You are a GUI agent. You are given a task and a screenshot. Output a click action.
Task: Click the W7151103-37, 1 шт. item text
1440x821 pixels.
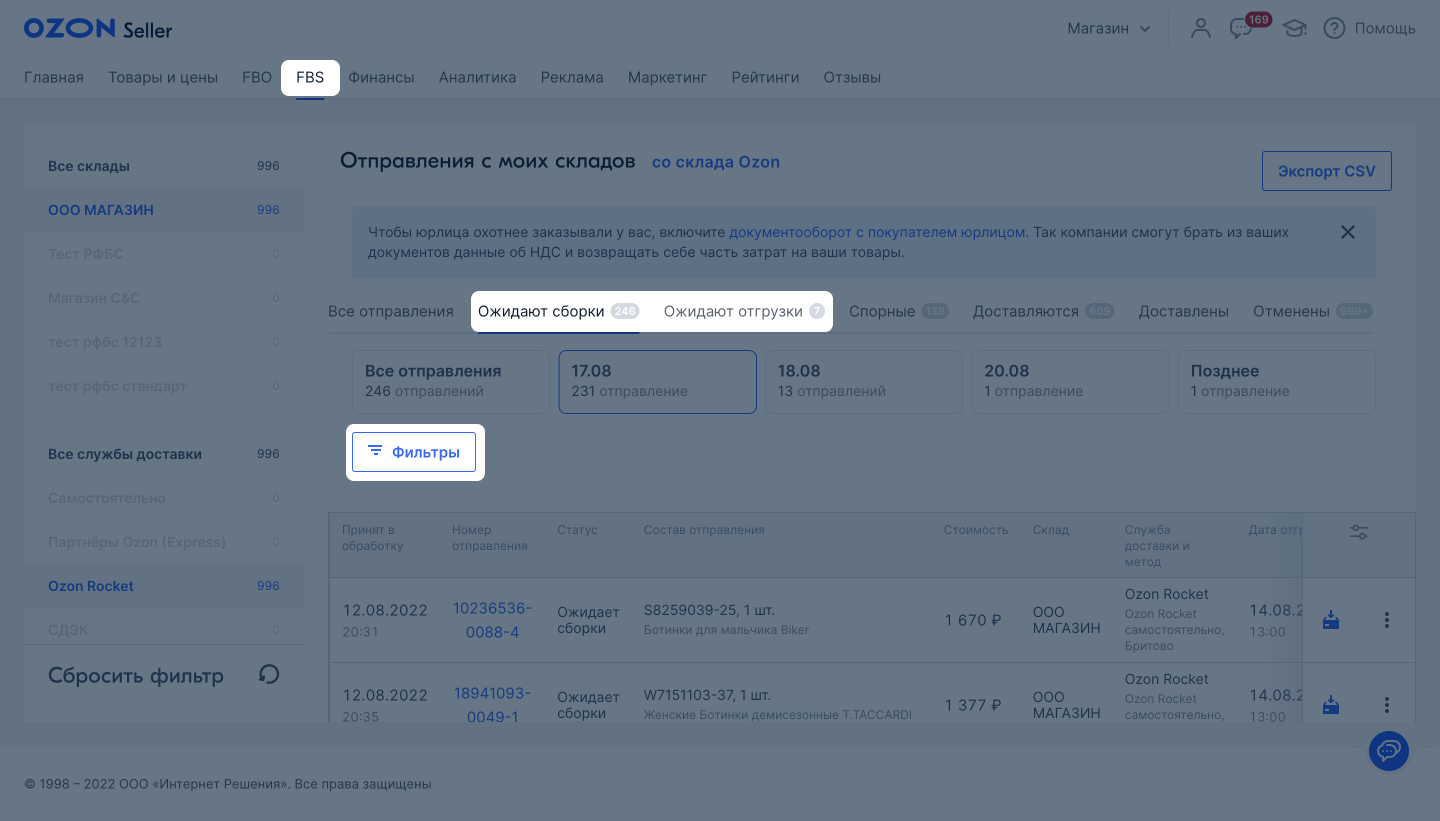click(x=709, y=695)
